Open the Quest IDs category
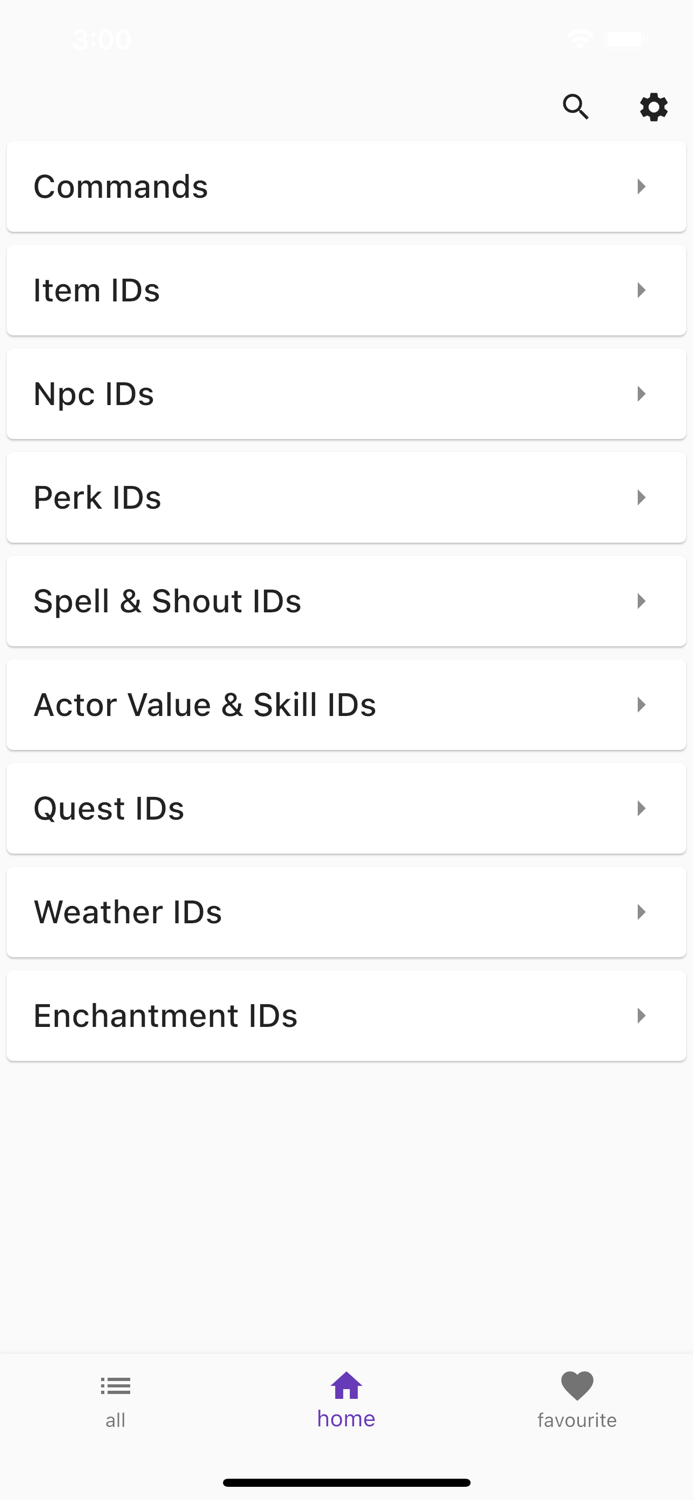693x1500 pixels. (346, 808)
